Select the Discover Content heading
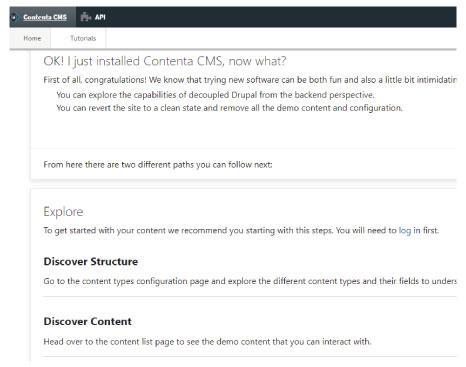 coord(88,322)
